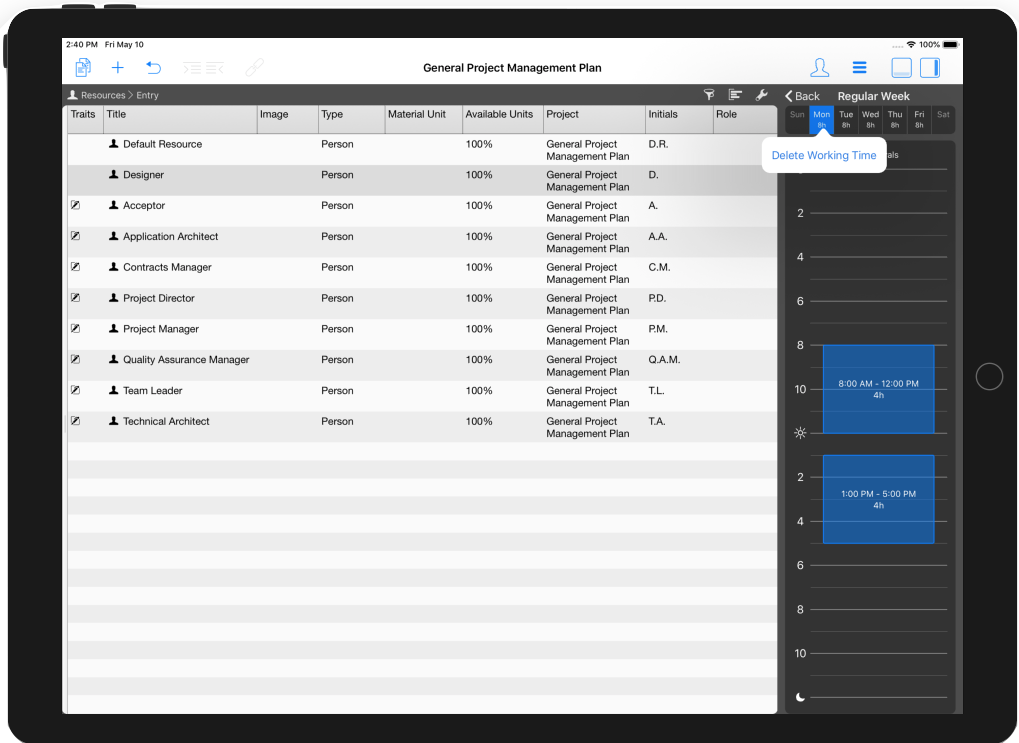Open the sort options icon
Viewport: 1019px width, 743px height.
click(x=735, y=94)
